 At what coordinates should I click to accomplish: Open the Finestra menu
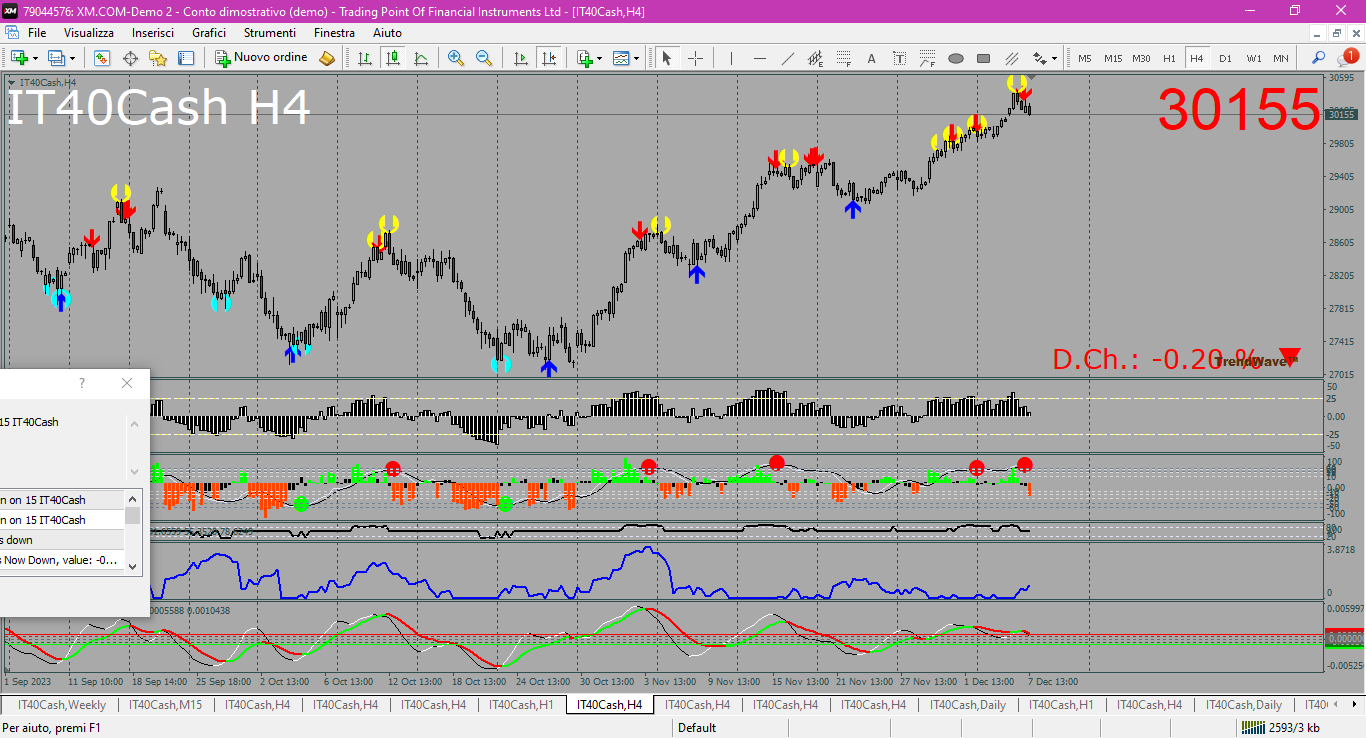334,33
